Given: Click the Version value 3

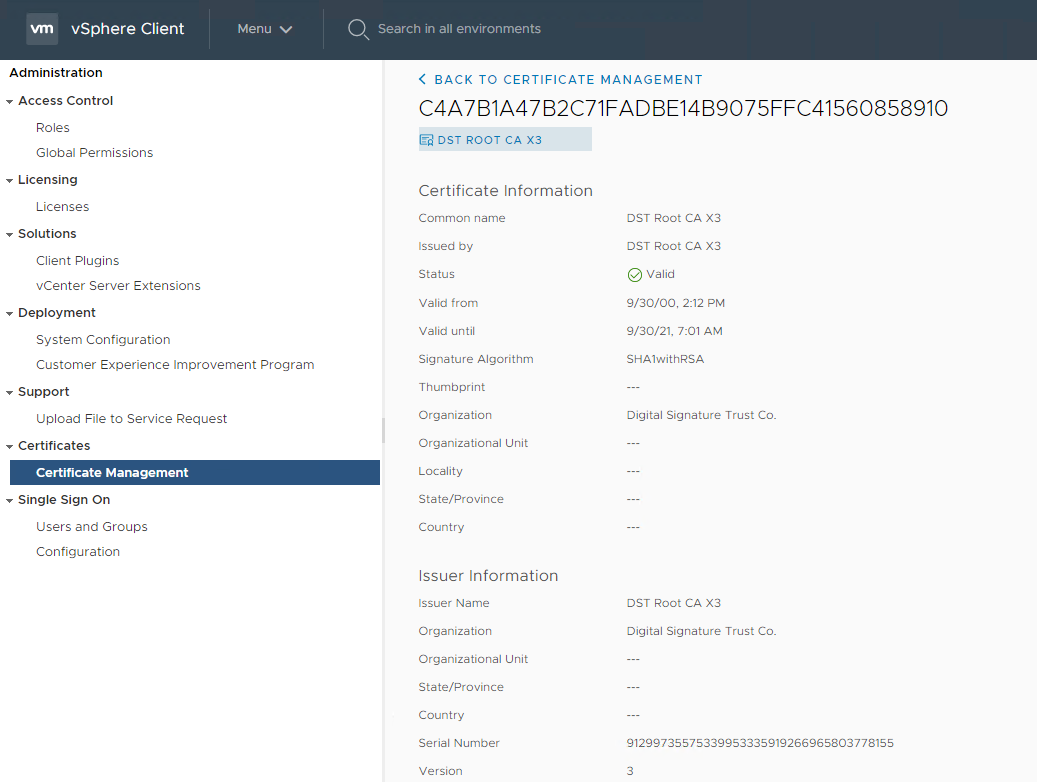Looking at the screenshot, I should pyautogui.click(x=630, y=771).
